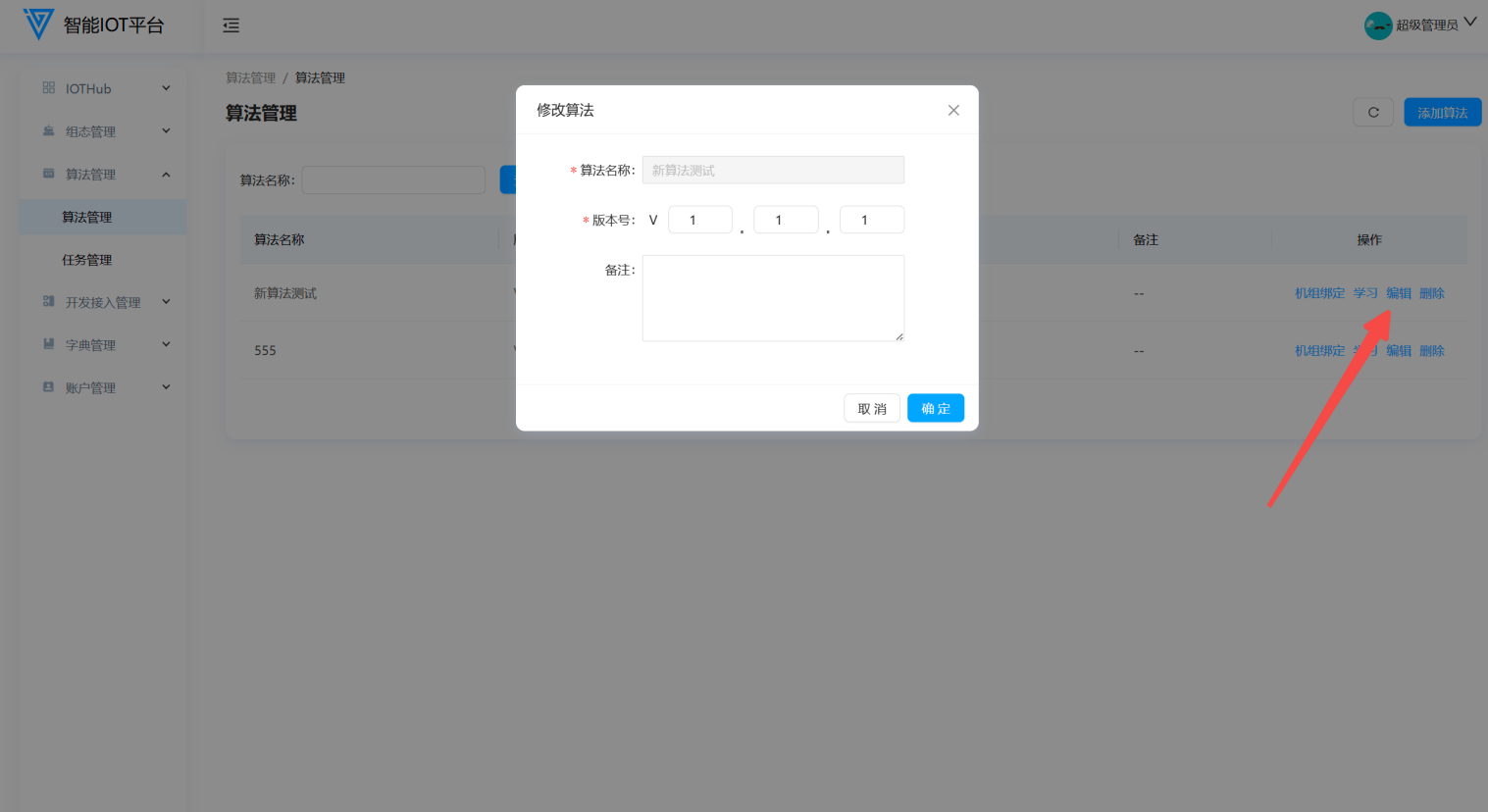Focus the 备注 remarks text area
This screenshot has width=1488, height=812.
pos(773,298)
